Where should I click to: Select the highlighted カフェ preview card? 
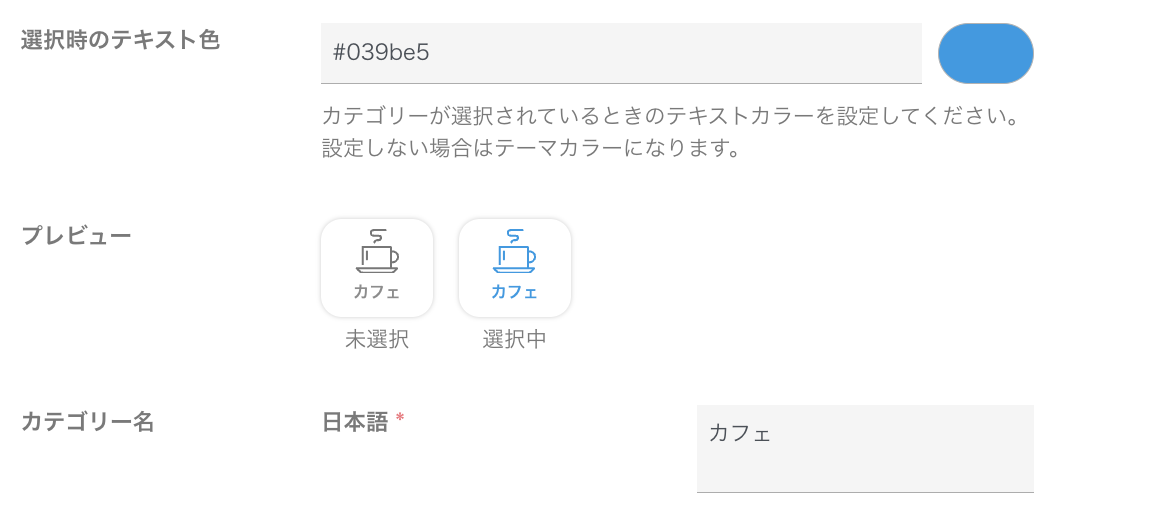click(x=514, y=268)
